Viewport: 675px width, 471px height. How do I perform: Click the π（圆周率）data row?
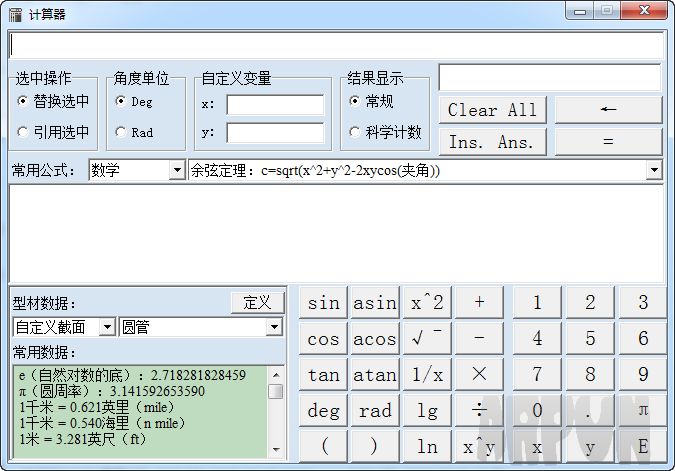click(112, 391)
